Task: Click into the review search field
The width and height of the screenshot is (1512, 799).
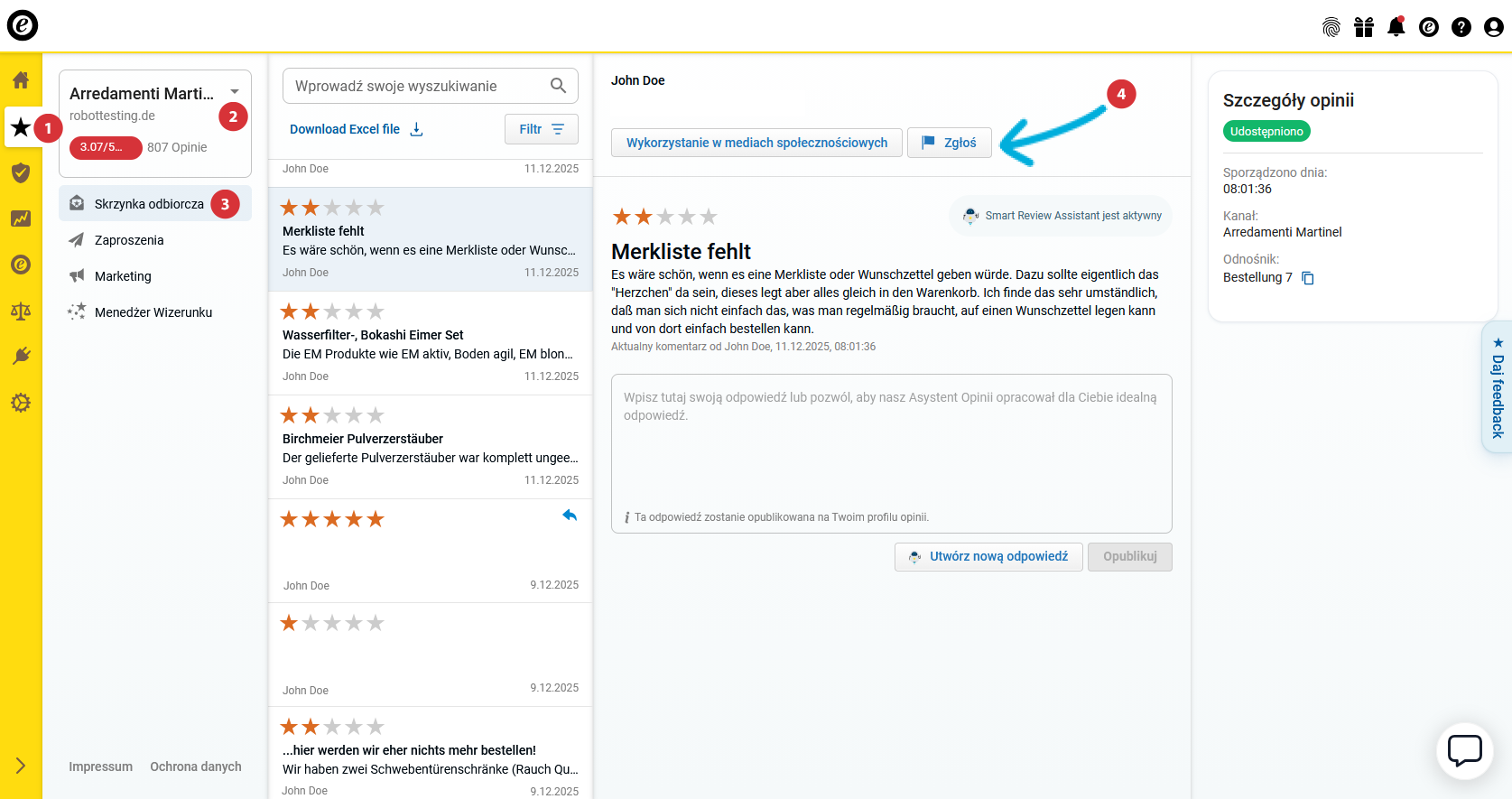Action: click(415, 86)
